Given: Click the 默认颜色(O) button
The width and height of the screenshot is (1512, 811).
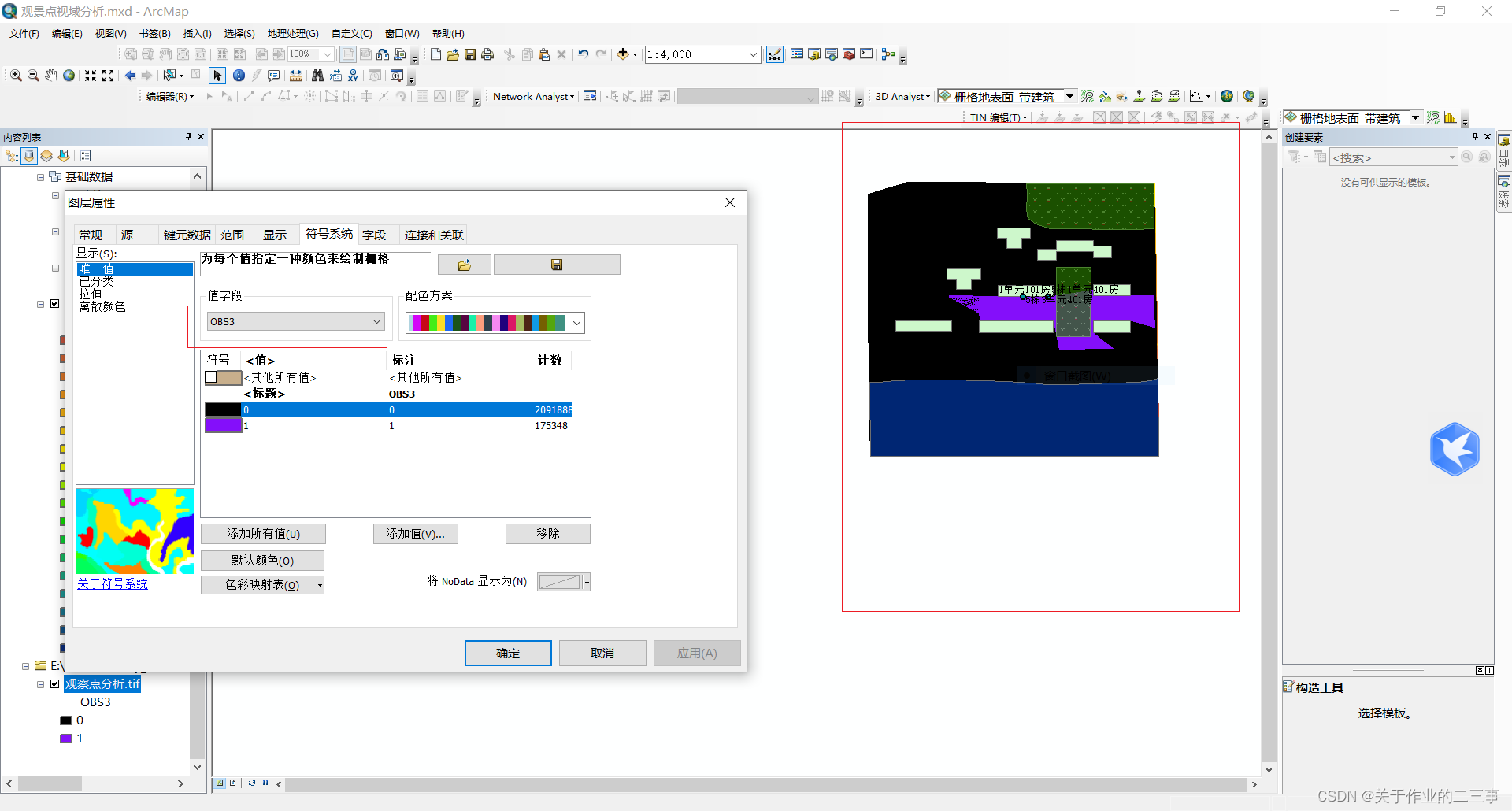Looking at the screenshot, I should tap(262, 560).
